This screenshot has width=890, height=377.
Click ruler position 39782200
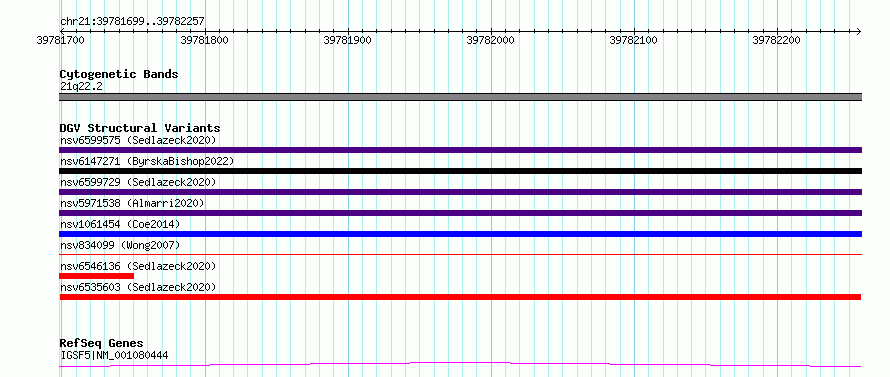coord(776,40)
